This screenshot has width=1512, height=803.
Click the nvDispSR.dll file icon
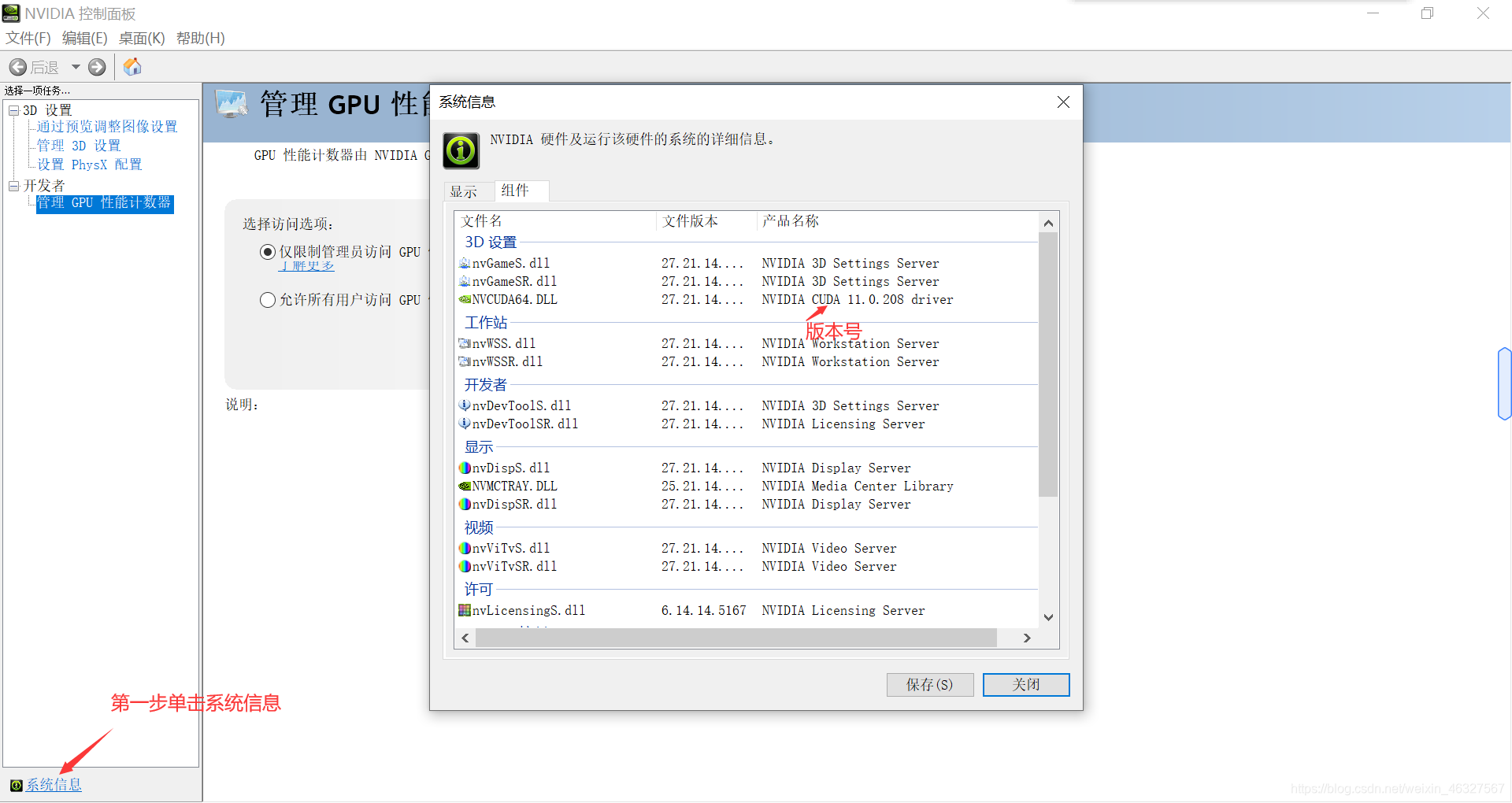pyautogui.click(x=465, y=504)
